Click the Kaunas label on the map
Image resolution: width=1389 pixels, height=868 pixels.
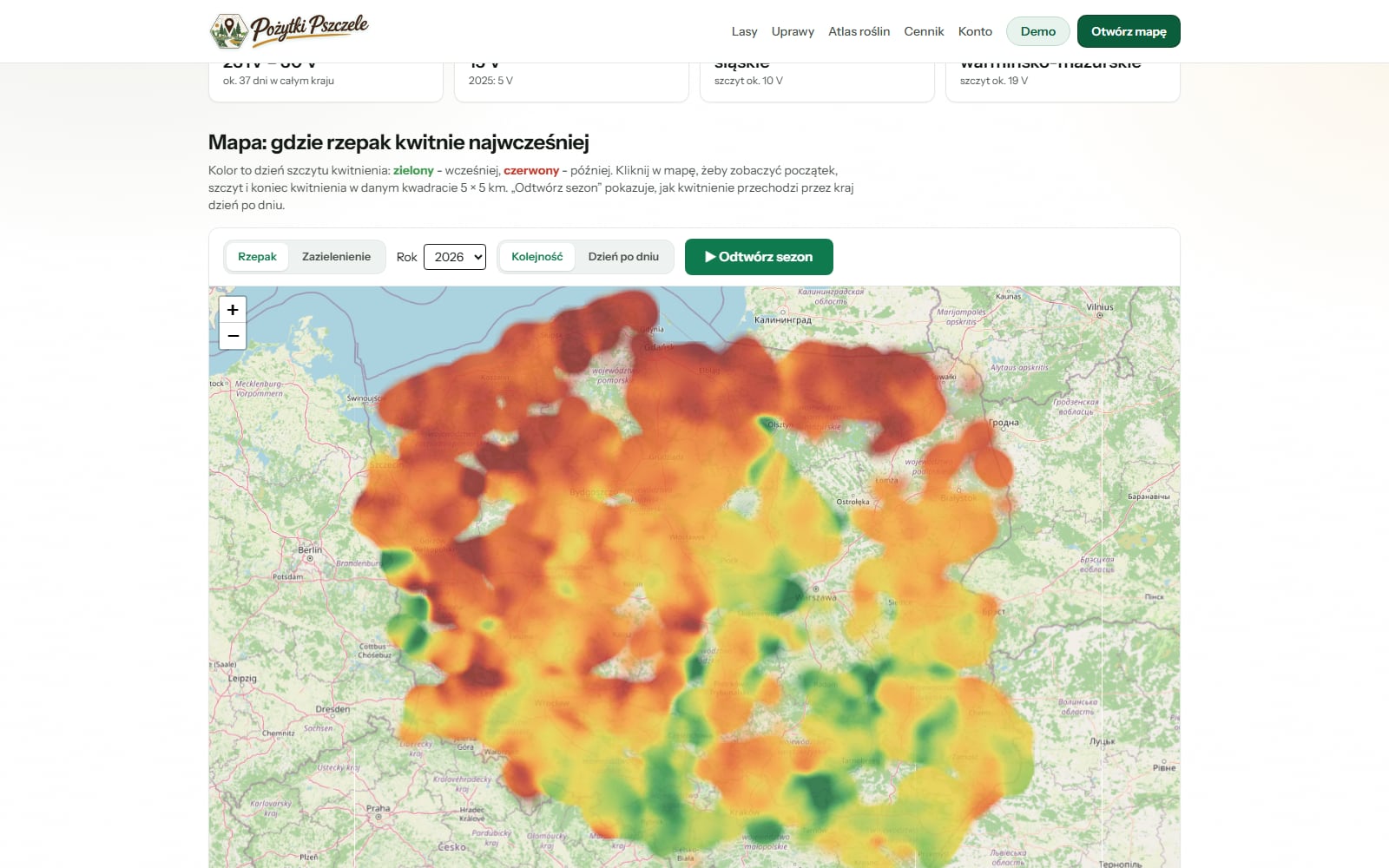1009,296
